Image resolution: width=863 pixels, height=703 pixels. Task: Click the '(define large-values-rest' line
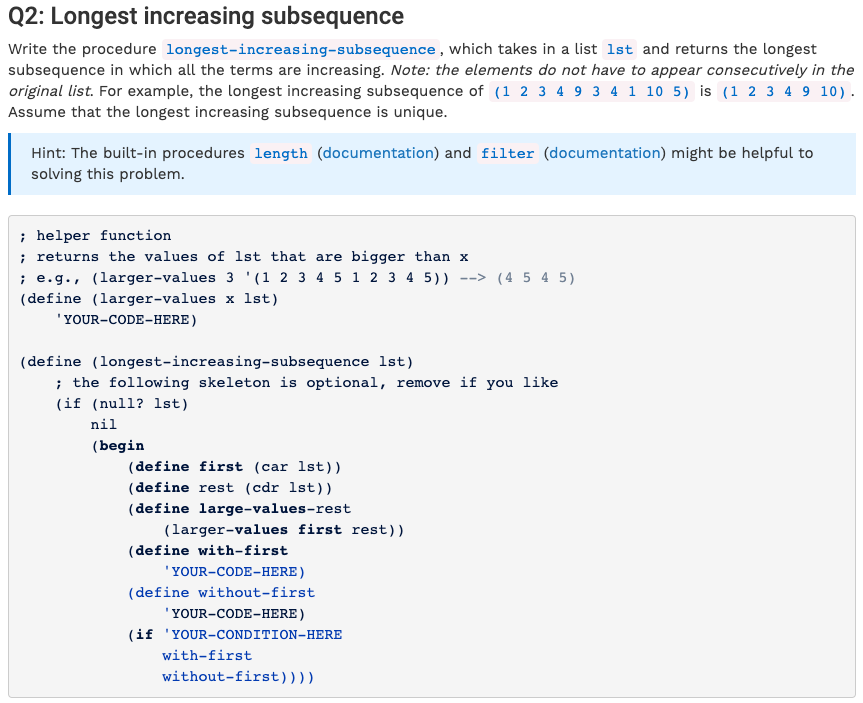point(239,509)
